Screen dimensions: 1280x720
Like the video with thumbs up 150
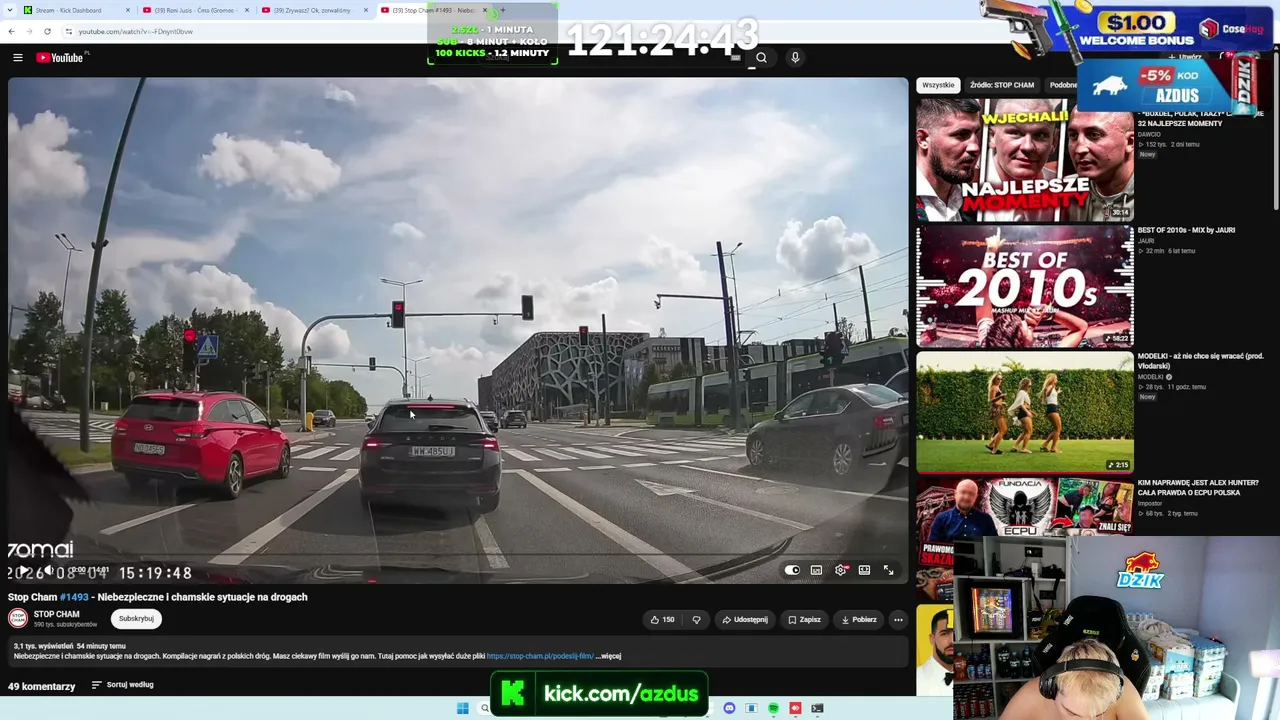click(662, 619)
